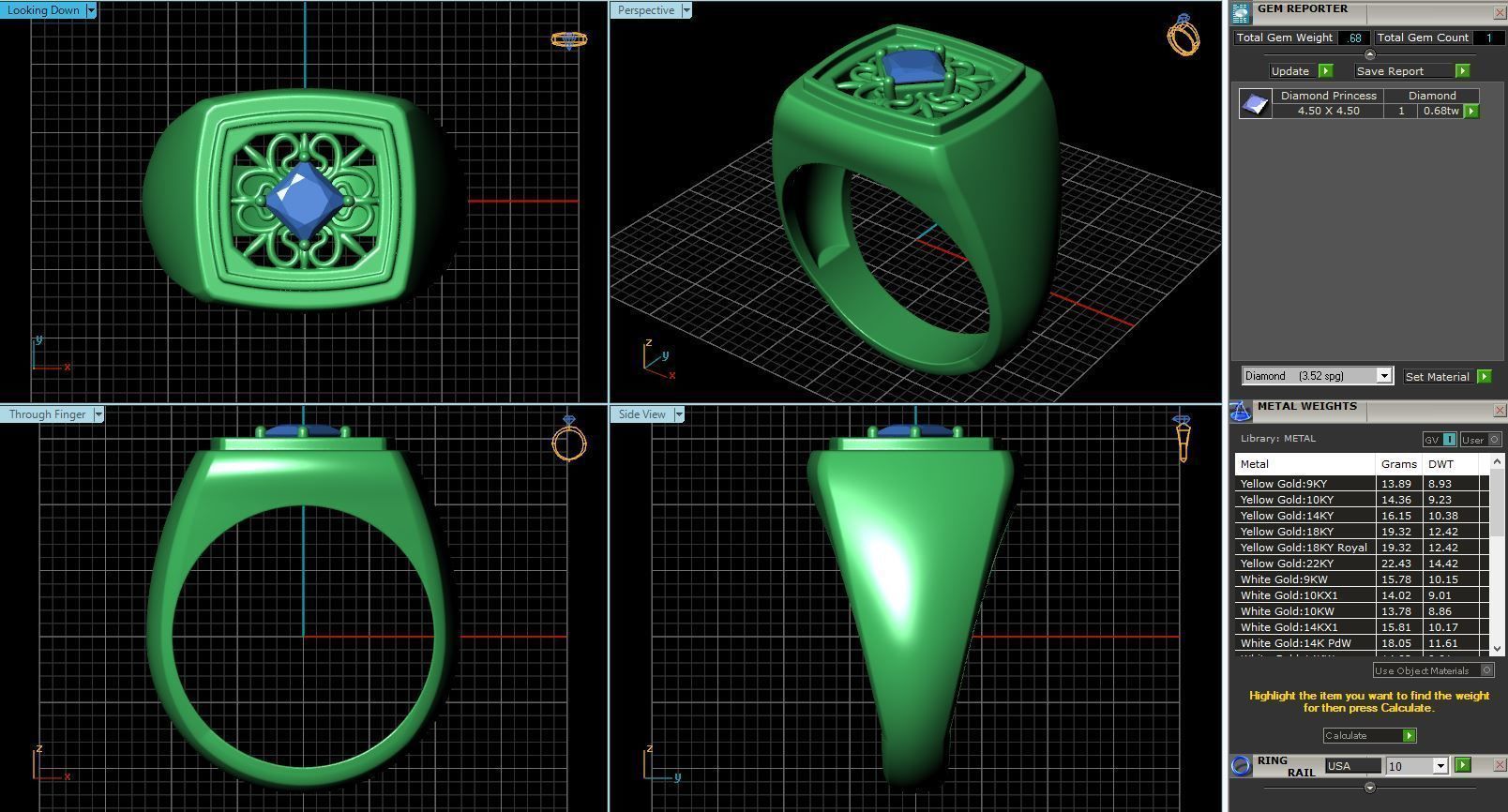Click the Through Finger viewport ring icon

568,439
